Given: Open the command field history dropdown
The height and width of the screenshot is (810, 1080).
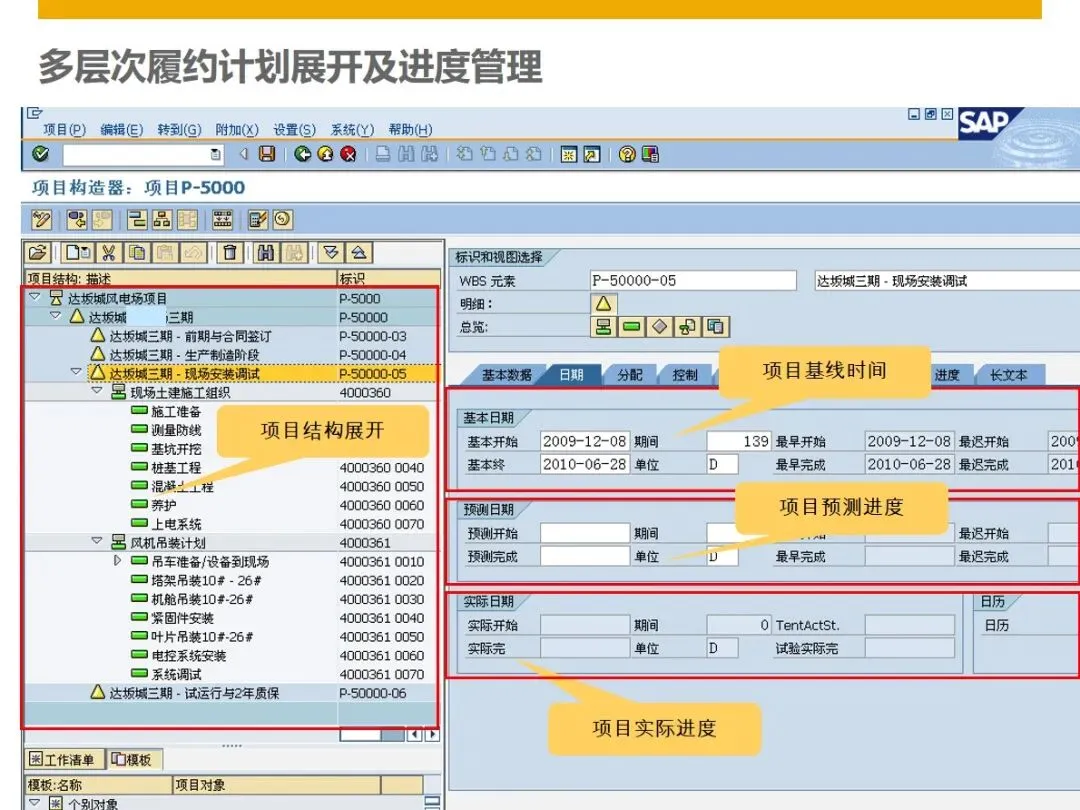Looking at the screenshot, I should [x=215, y=154].
